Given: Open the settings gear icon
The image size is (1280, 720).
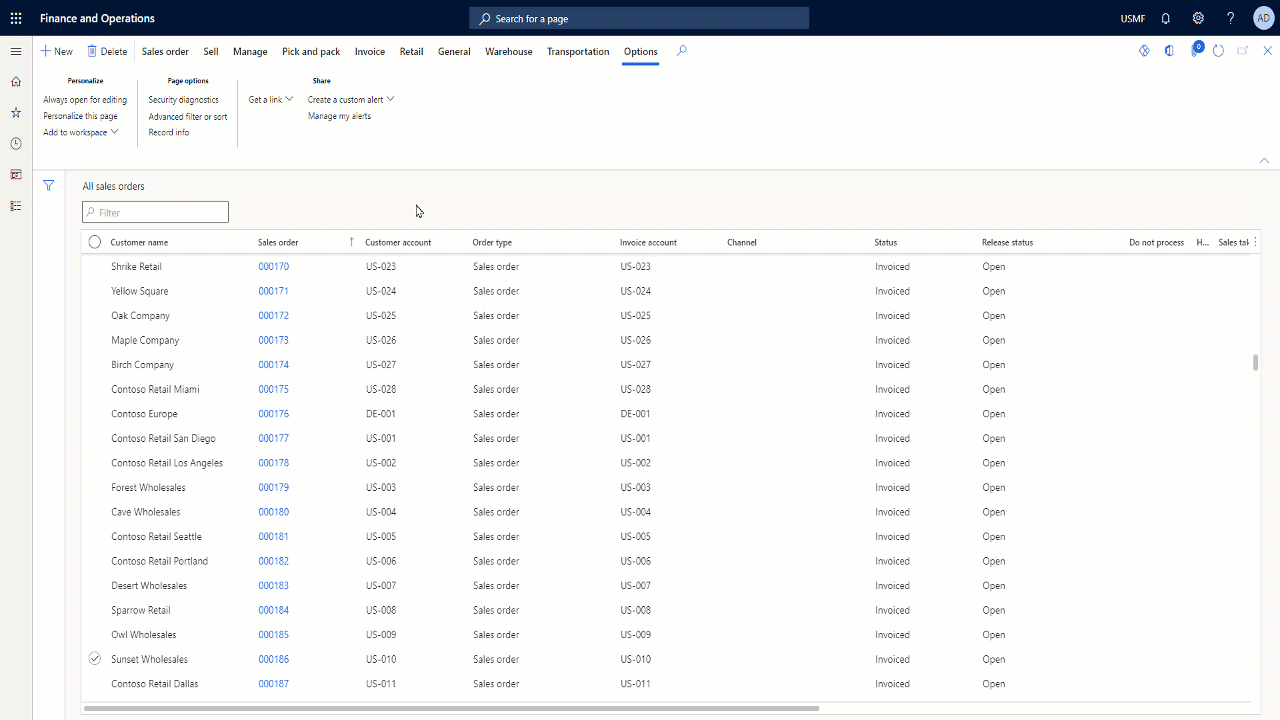Looking at the screenshot, I should [1198, 18].
